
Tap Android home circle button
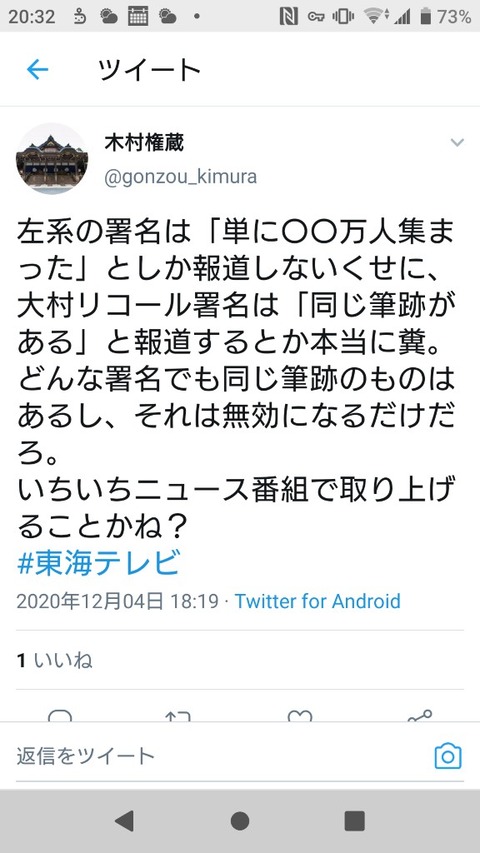(240, 820)
